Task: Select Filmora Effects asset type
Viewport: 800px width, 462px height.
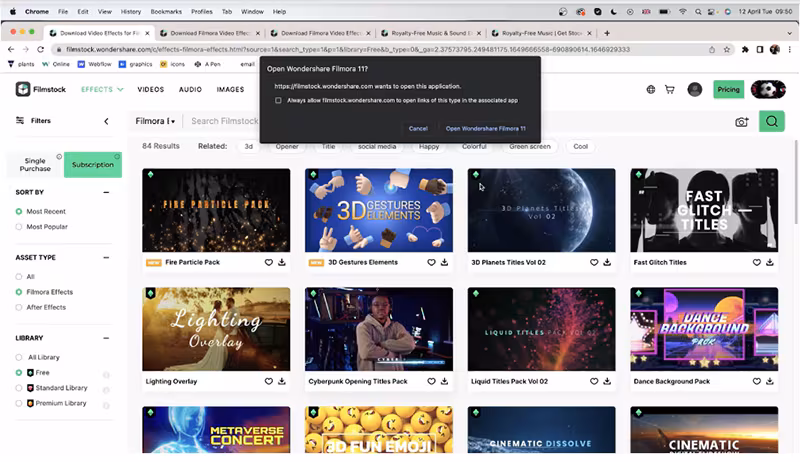Action: (19, 292)
